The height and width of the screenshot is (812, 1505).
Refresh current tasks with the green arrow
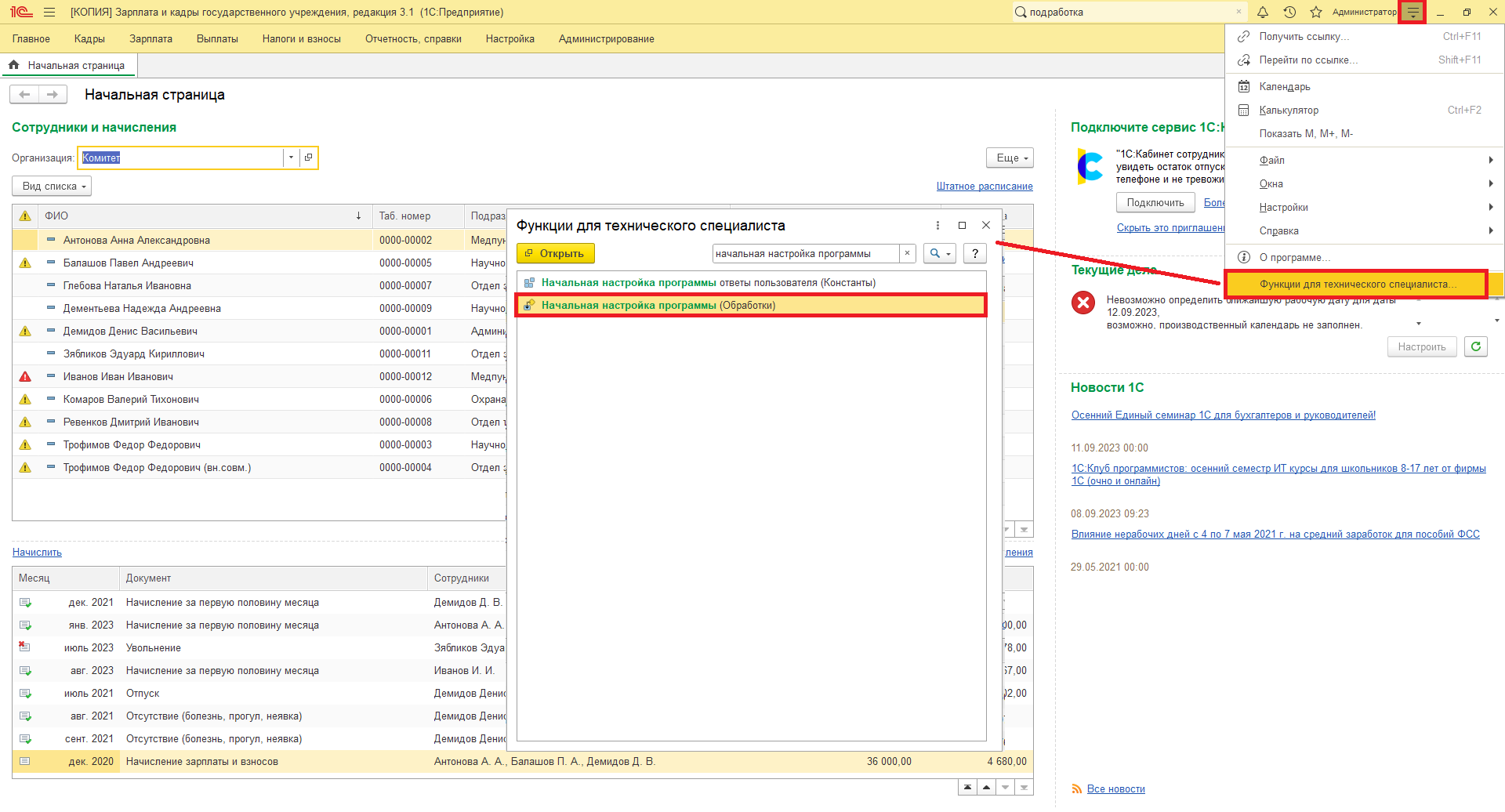1476,346
